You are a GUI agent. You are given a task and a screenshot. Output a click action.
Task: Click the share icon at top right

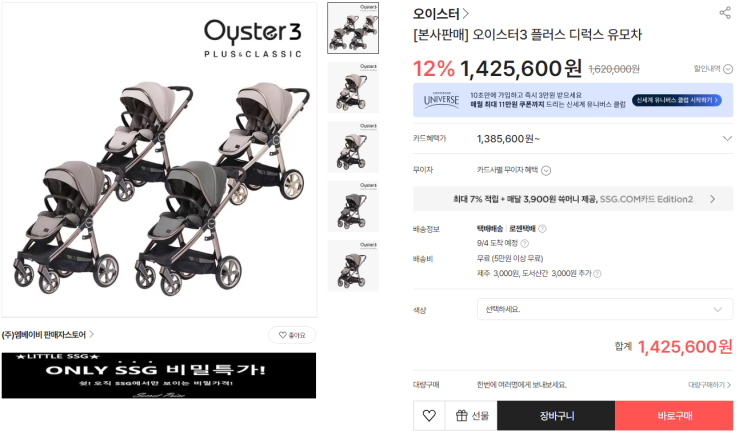[725, 12]
